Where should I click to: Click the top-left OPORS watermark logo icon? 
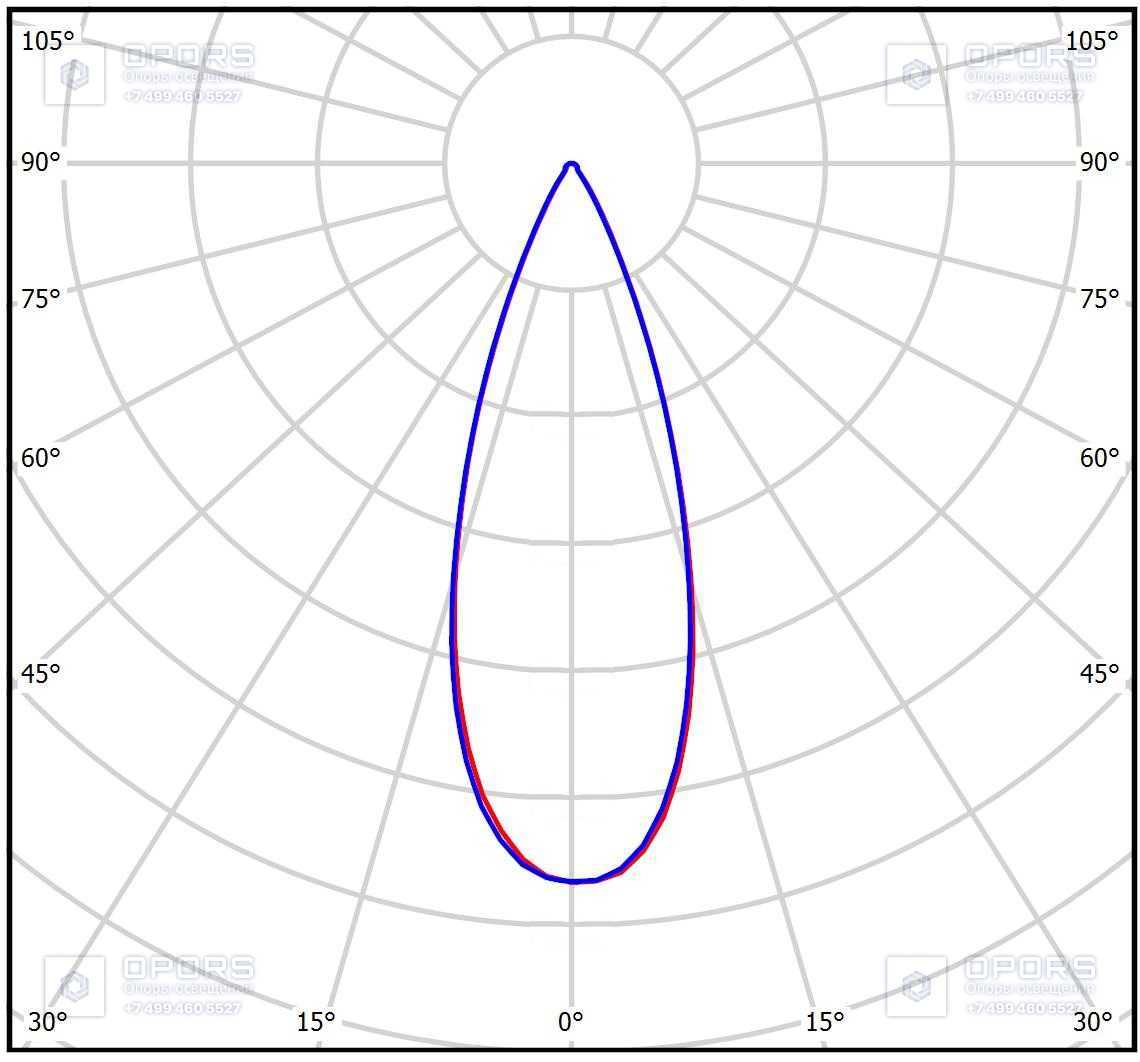click(x=75, y=74)
